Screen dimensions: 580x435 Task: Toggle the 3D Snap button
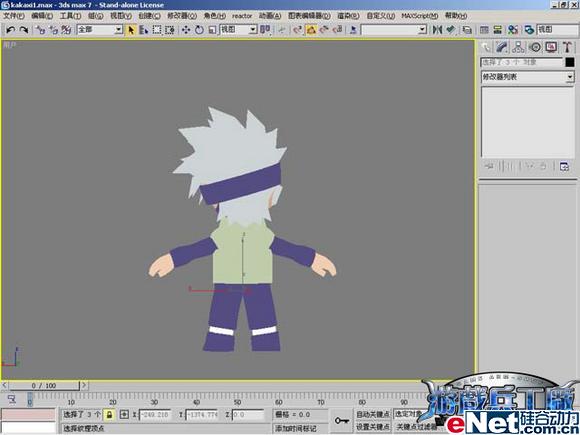[x=298, y=30]
